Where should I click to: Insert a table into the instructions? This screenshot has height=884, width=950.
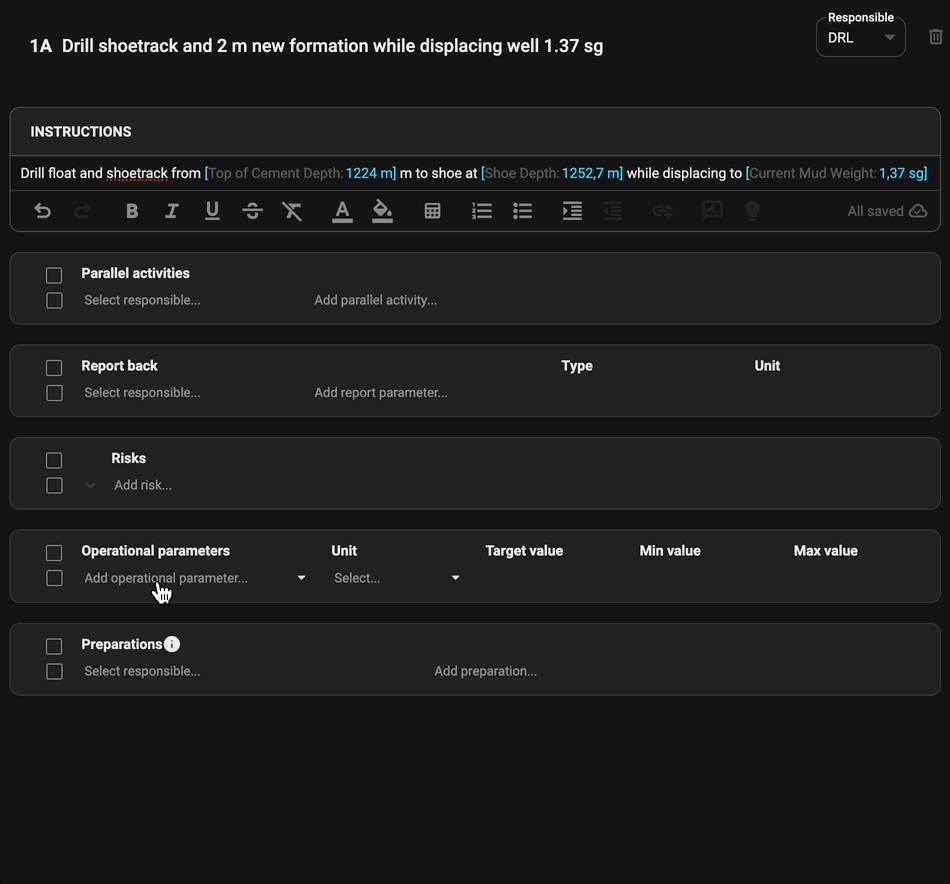click(x=432, y=211)
